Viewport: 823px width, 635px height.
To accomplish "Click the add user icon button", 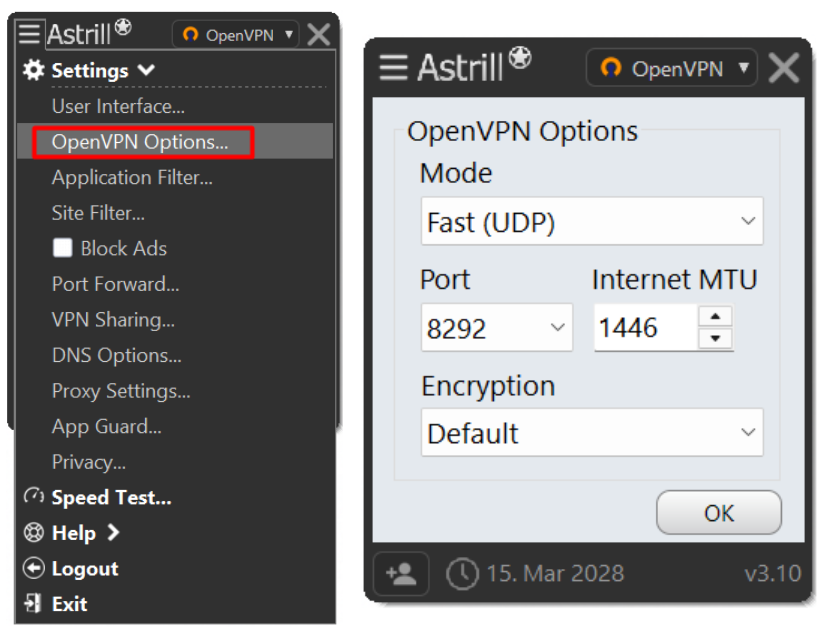I will (x=401, y=573).
